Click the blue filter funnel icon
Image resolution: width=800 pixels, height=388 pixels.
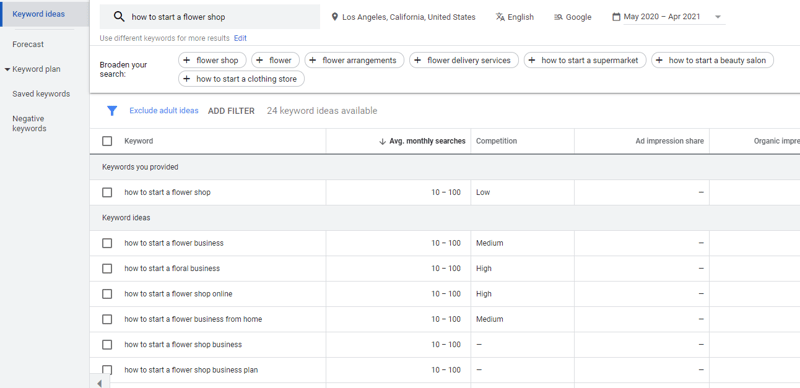(112, 111)
